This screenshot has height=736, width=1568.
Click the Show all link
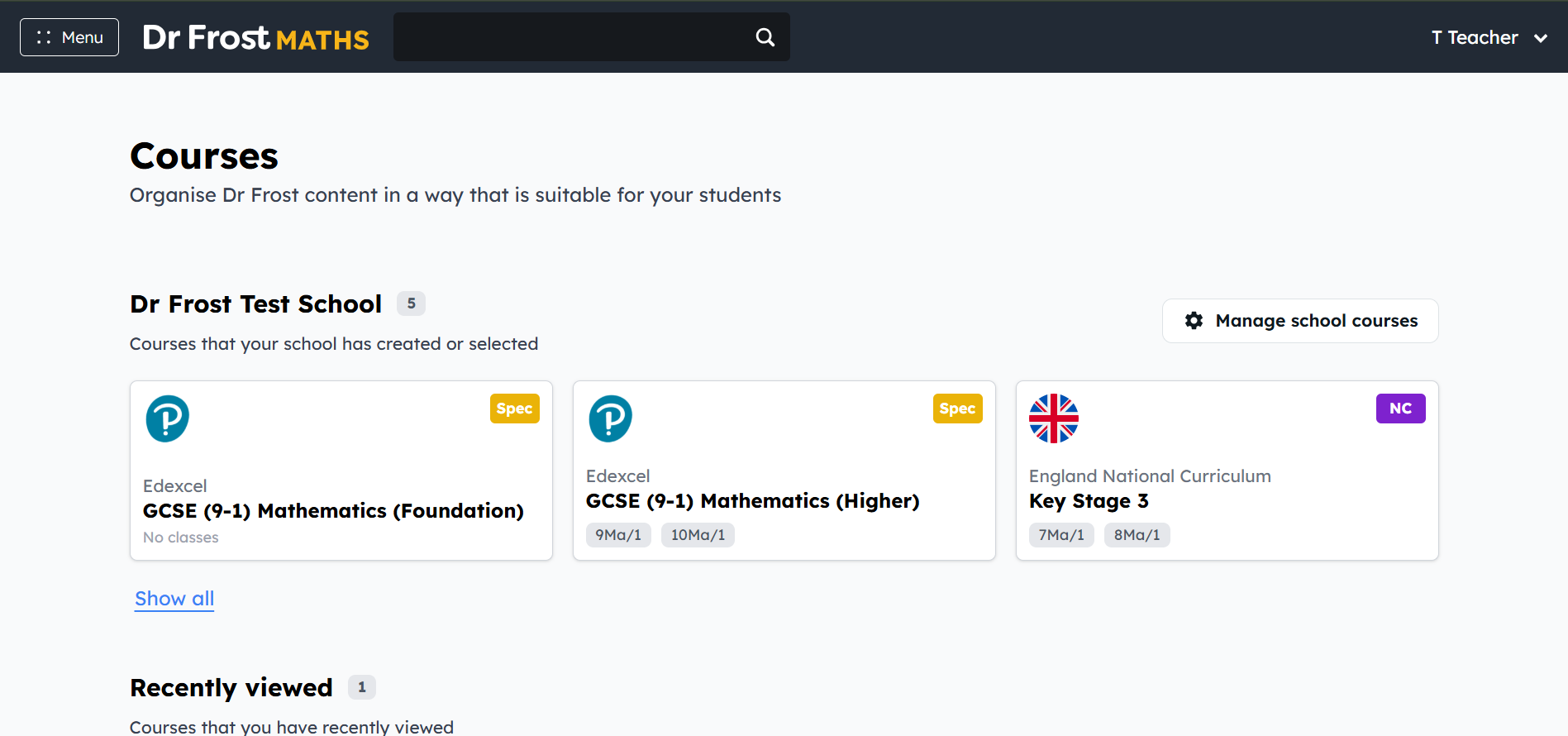coord(174,599)
